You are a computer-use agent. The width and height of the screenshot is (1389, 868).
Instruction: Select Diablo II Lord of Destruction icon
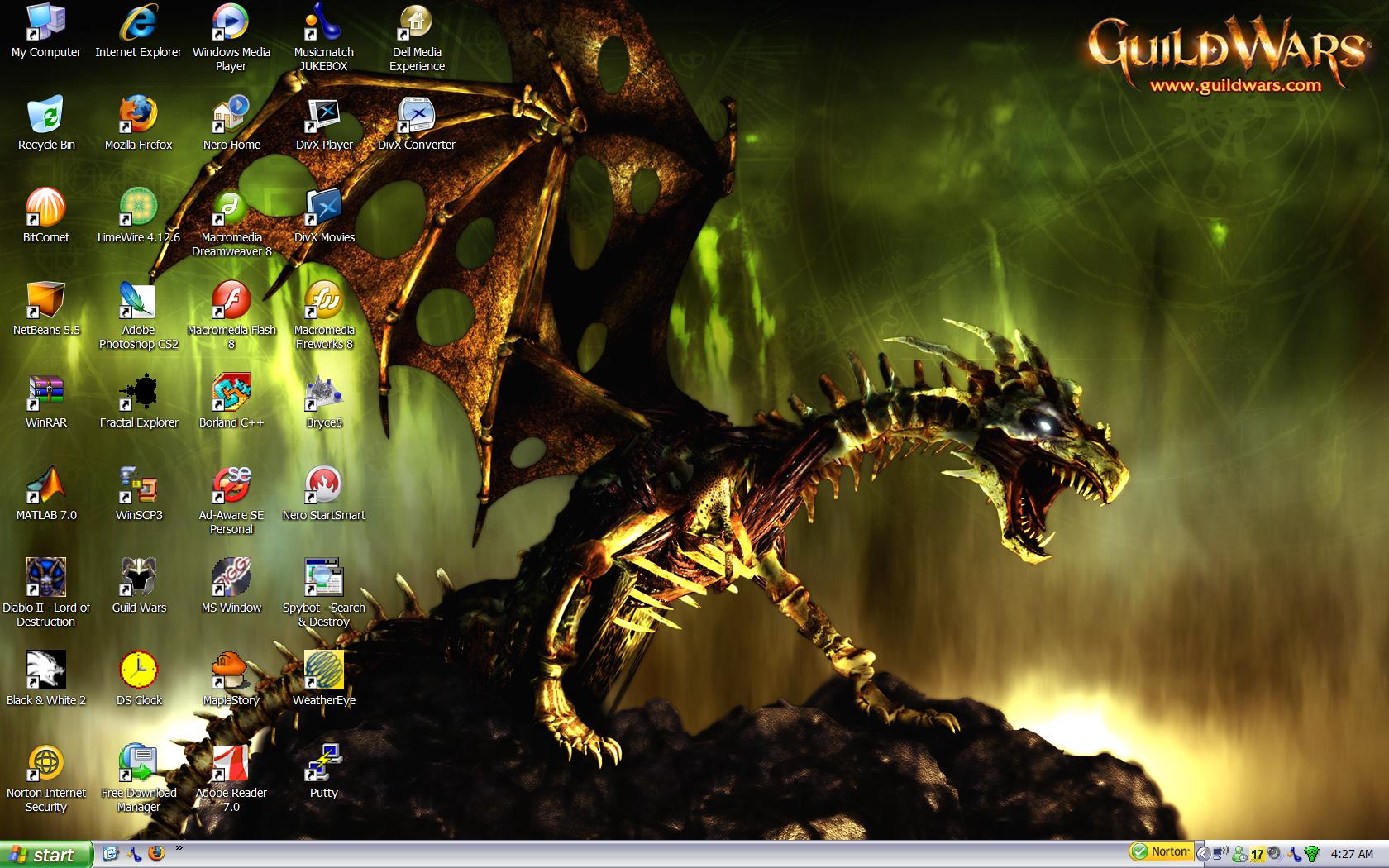click(x=46, y=594)
